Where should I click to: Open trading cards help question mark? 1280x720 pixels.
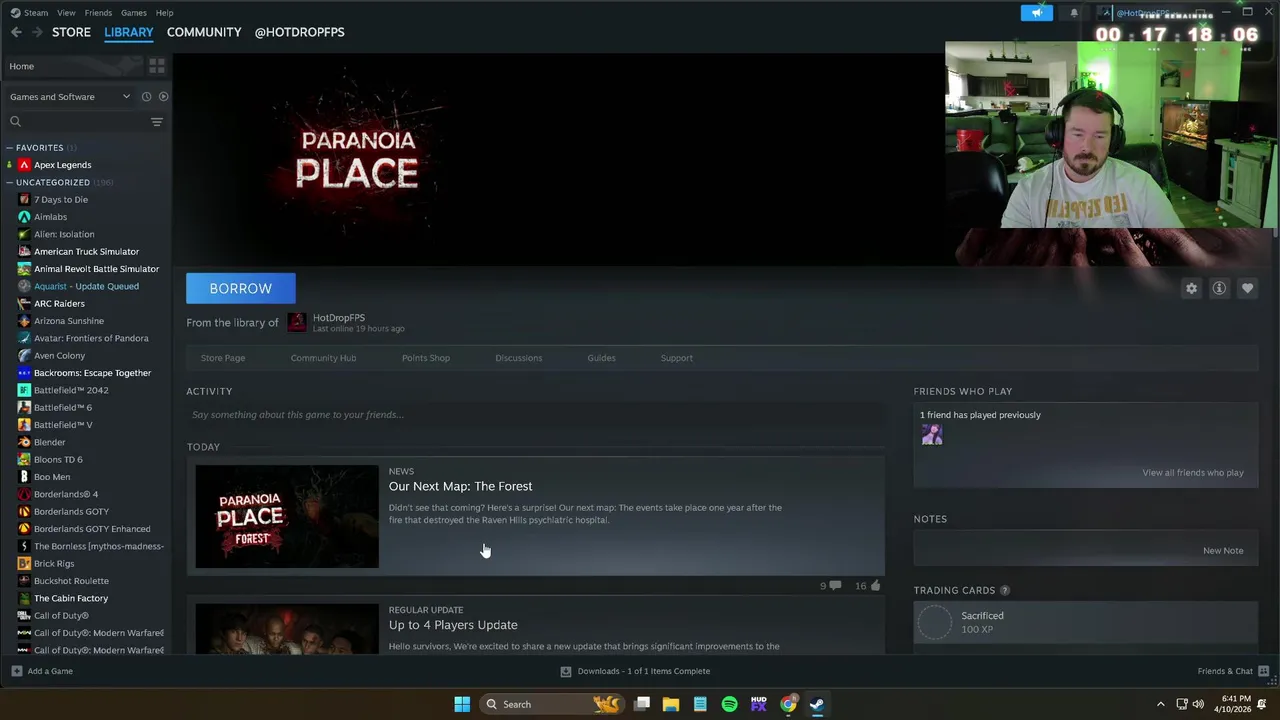pyautogui.click(x=1005, y=591)
